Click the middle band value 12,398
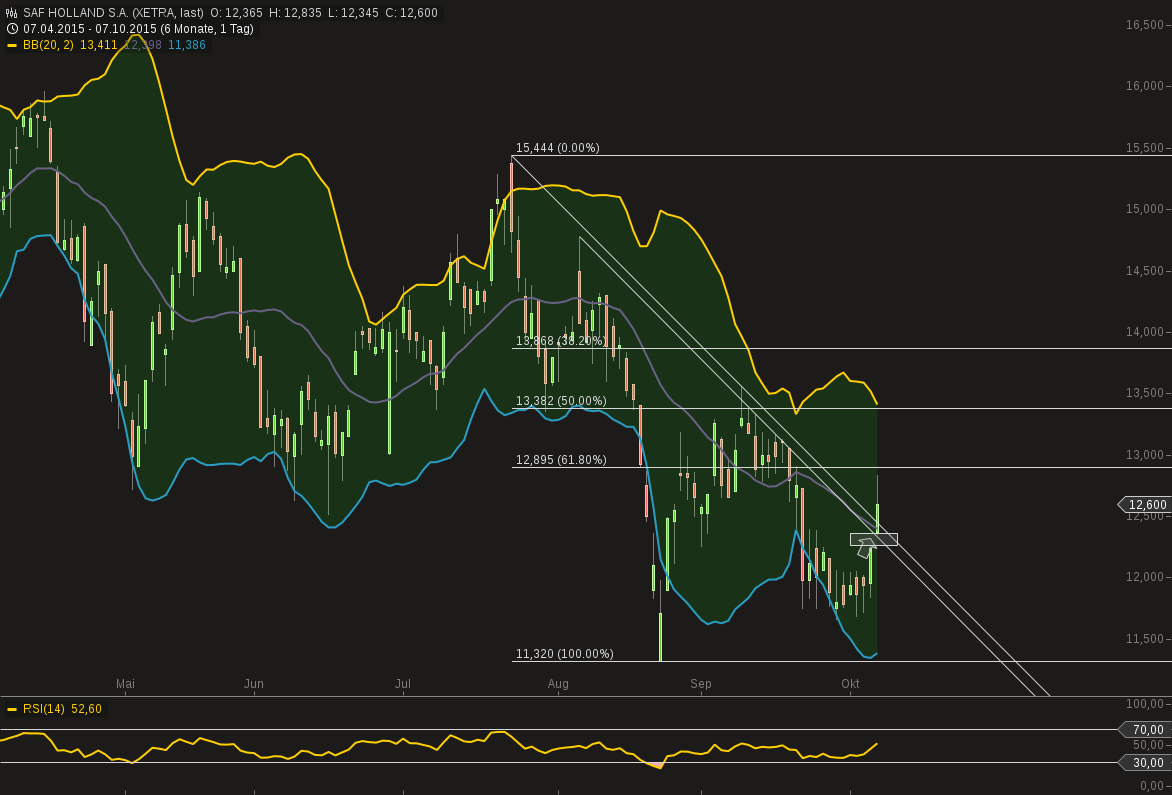The width and height of the screenshot is (1172, 795). (142, 46)
